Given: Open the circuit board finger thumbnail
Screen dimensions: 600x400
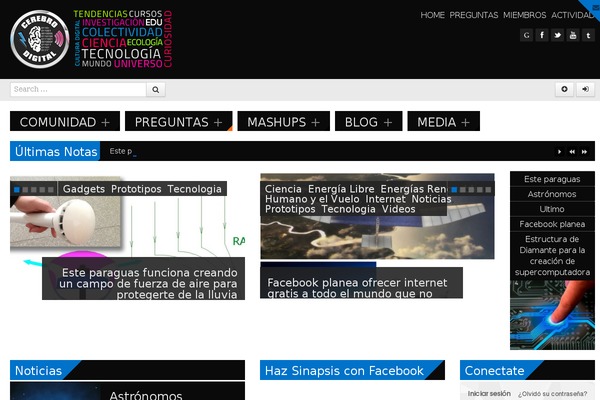Looking at the screenshot, I should [x=552, y=315].
